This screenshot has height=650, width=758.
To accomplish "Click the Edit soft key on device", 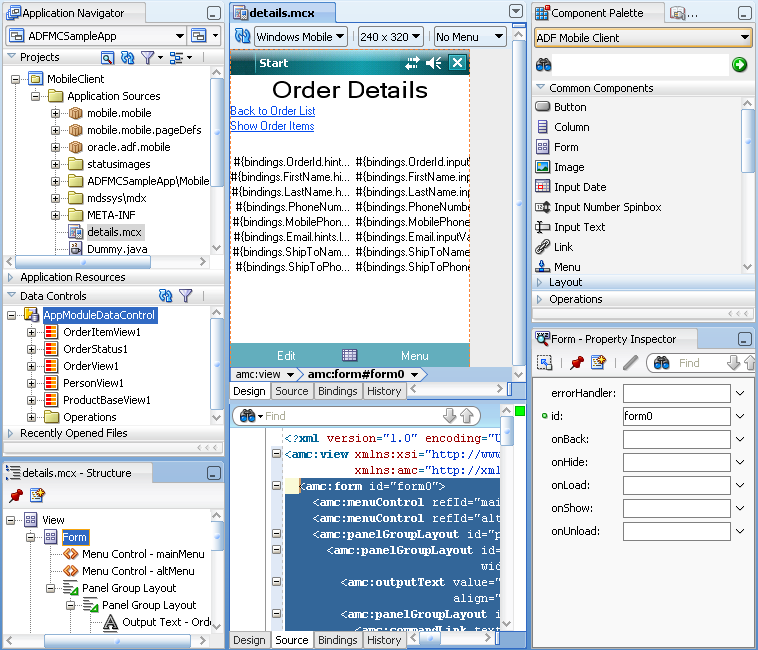I will click(286, 356).
